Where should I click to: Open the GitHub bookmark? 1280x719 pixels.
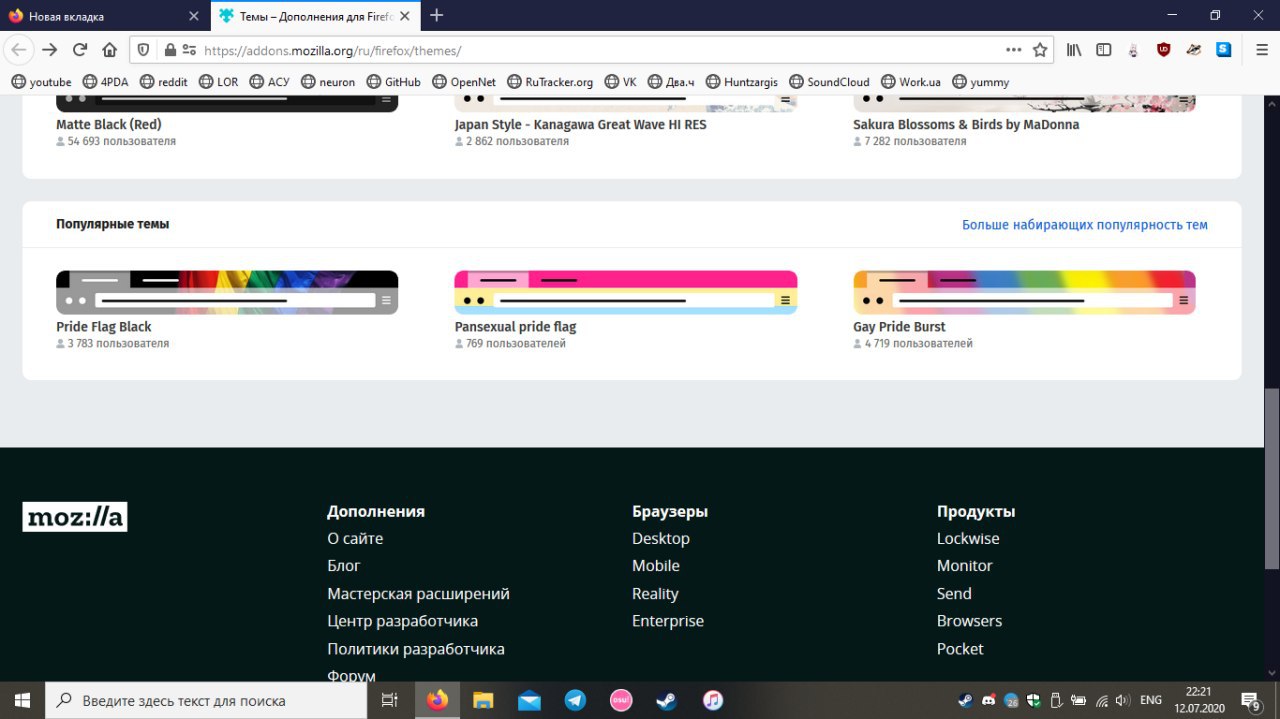coord(393,82)
